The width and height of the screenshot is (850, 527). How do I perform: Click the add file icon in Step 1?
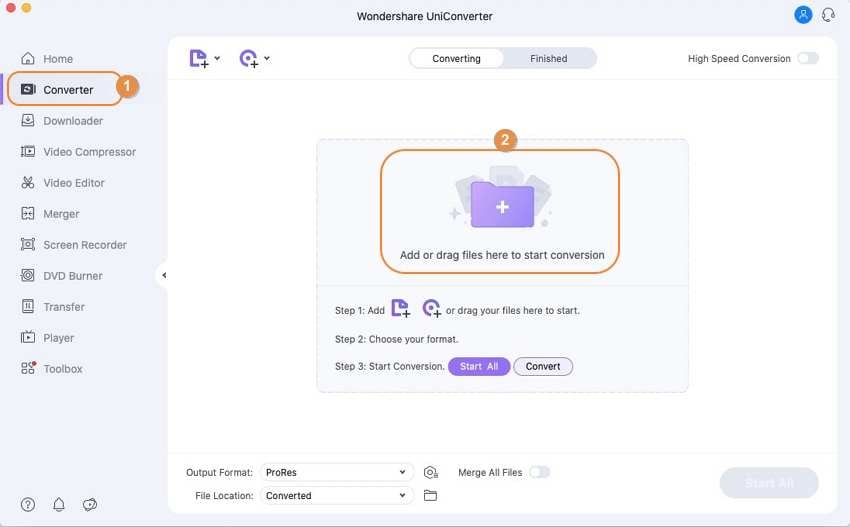click(x=401, y=309)
